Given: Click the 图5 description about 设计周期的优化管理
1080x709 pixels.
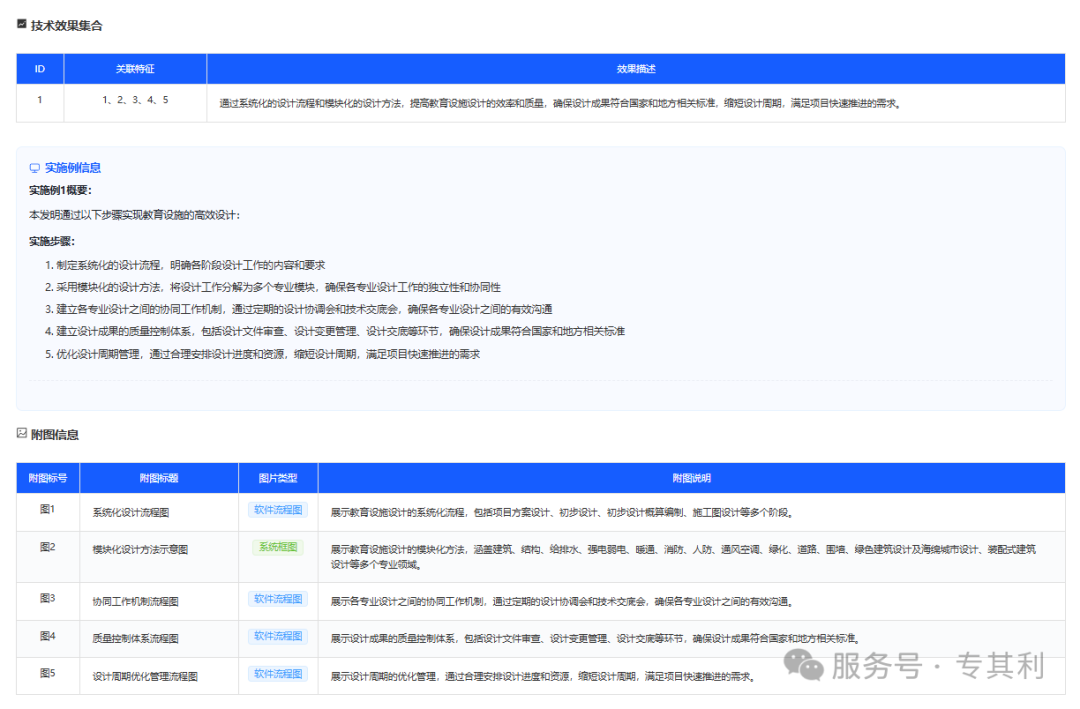Looking at the screenshot, I should tap(543, 677).
